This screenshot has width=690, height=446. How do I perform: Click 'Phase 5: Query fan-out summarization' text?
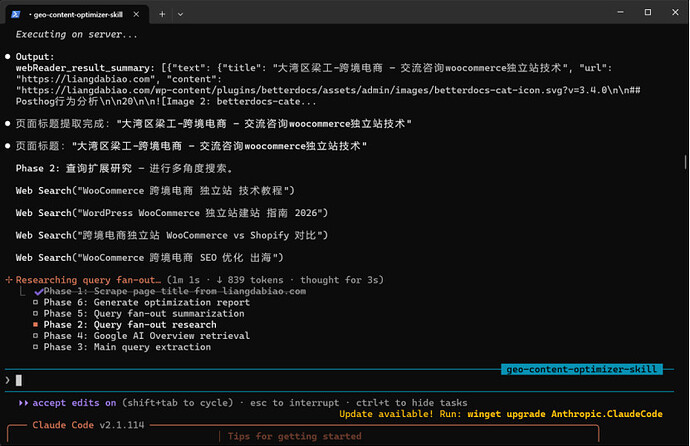[144, 314]
